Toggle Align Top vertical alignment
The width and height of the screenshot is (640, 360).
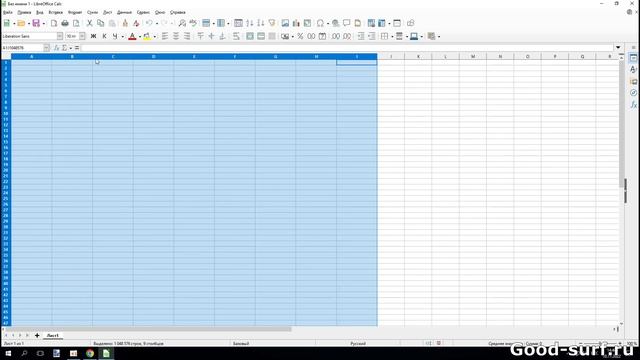pyautogui.click(x=200, y=36)
